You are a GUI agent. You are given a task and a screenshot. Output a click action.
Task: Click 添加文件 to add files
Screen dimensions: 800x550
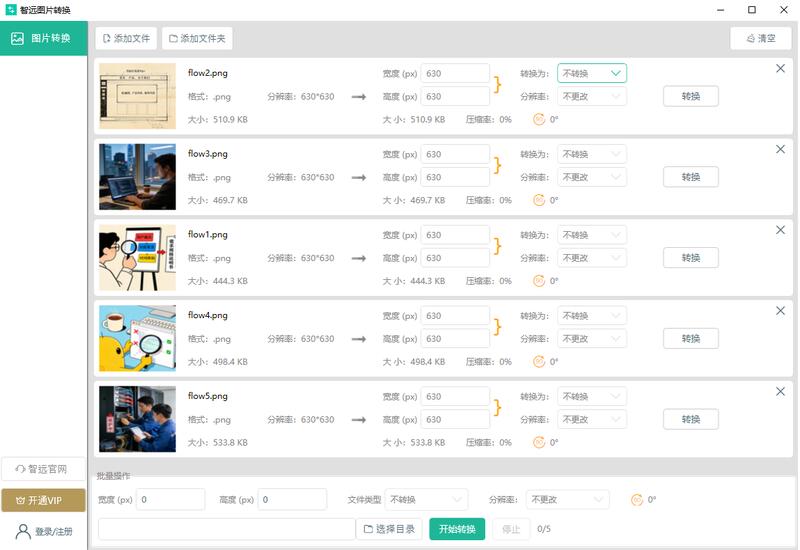click(x=126, y=38)
